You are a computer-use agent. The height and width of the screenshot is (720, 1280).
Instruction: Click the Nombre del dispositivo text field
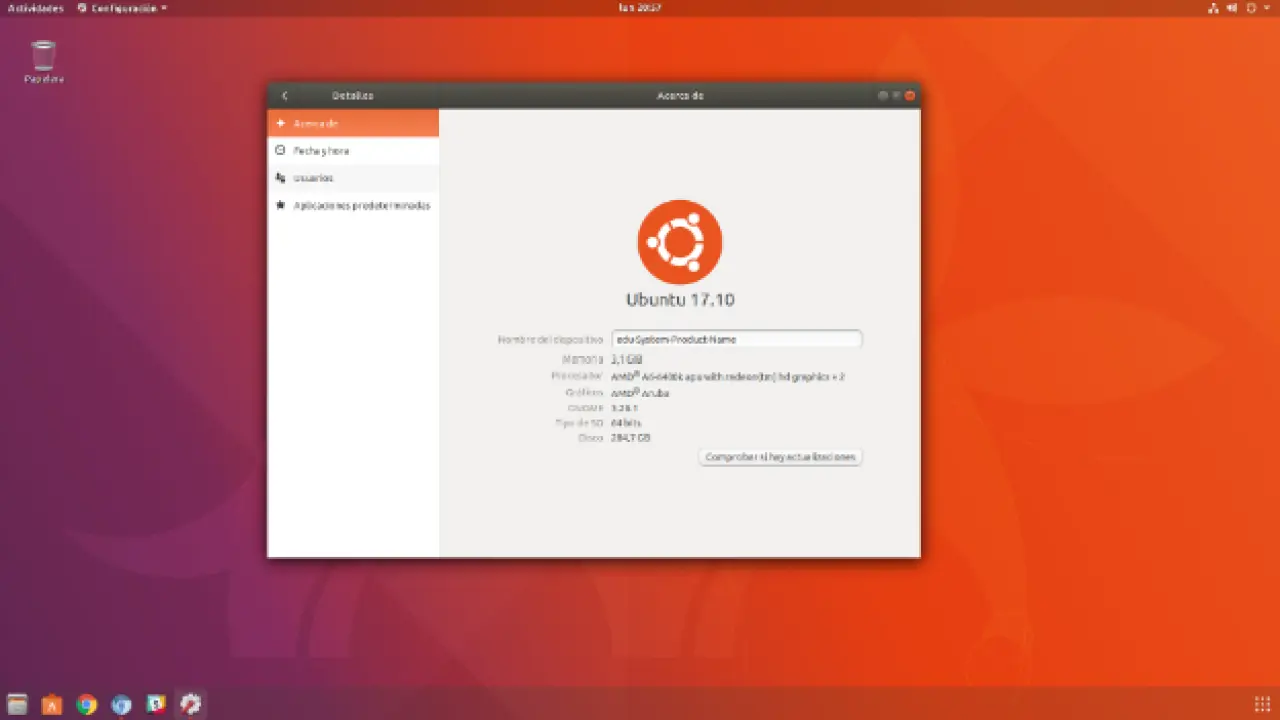(x=736, y=339)
